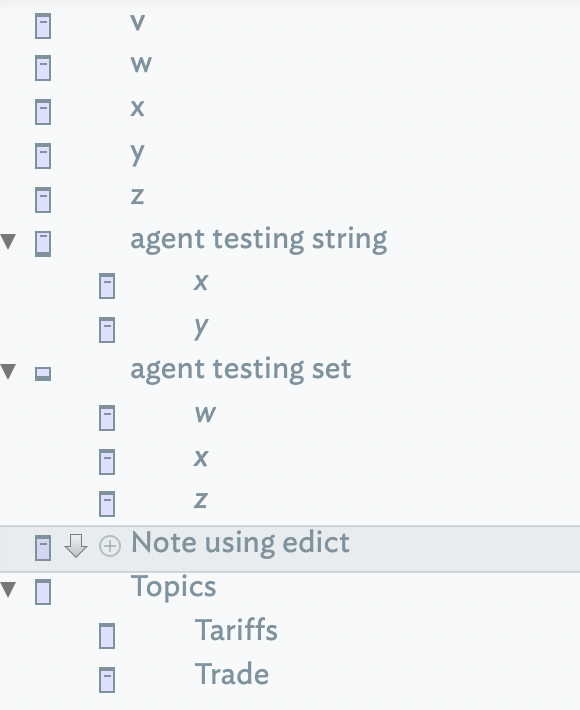This screenshot has width=580, height=710.
Task: Click the note icon beside Tariffs
Action: point(107,636)
